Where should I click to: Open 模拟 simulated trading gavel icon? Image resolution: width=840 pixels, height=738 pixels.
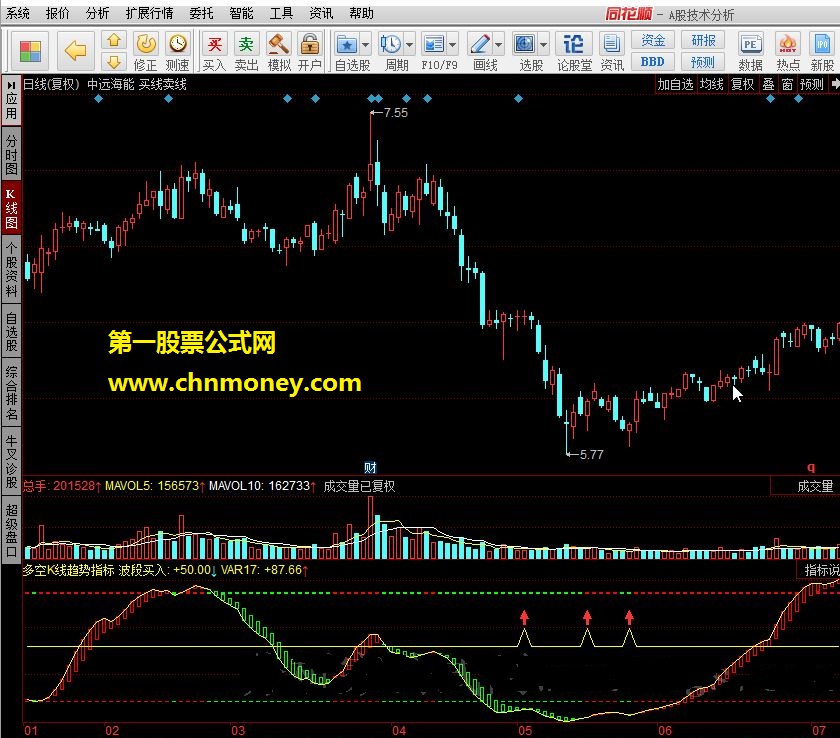[x=279, y=51]
